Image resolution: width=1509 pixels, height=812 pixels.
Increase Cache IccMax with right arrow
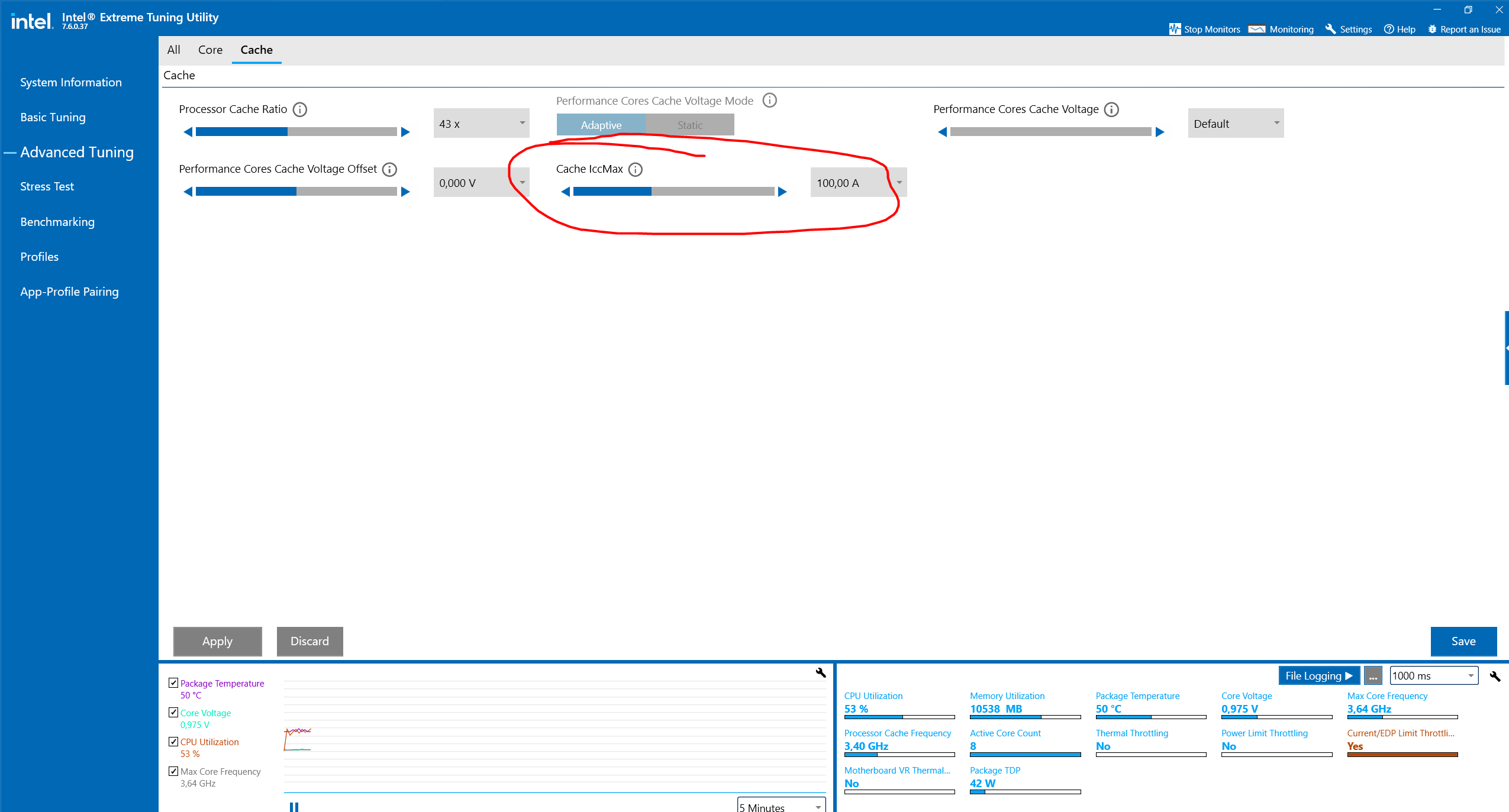point(782,192)
